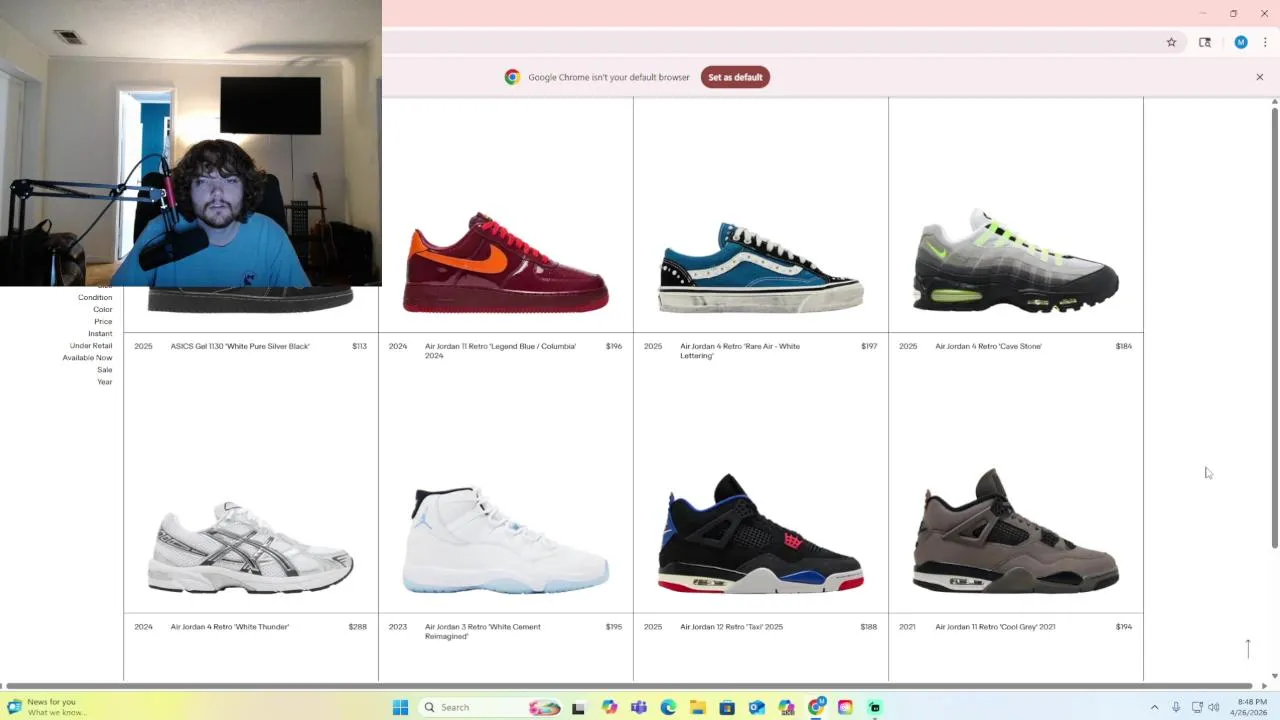
Task: Open the Windows Start menu
Action: 400,707
